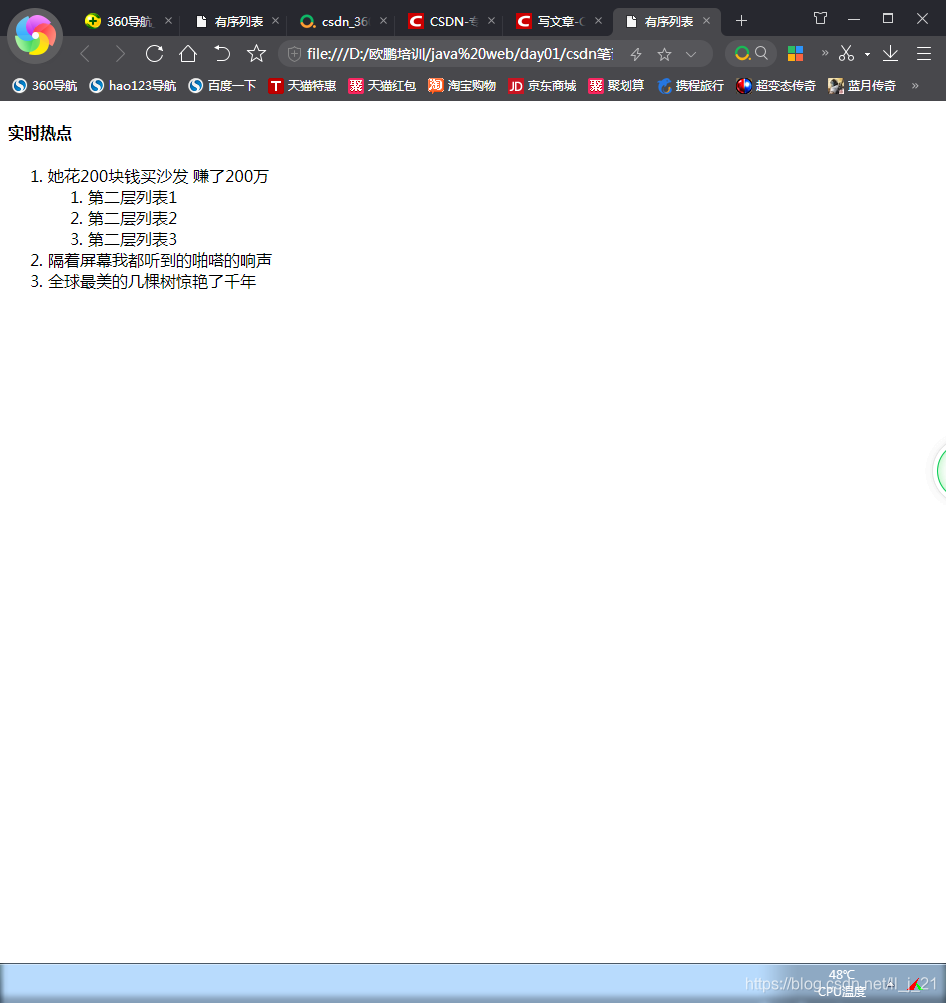The height and width of the screenshot is (1003, 946).
Task: Click list item 她花200块钱买沙发 赚了200万
Action: coord(158,176)
